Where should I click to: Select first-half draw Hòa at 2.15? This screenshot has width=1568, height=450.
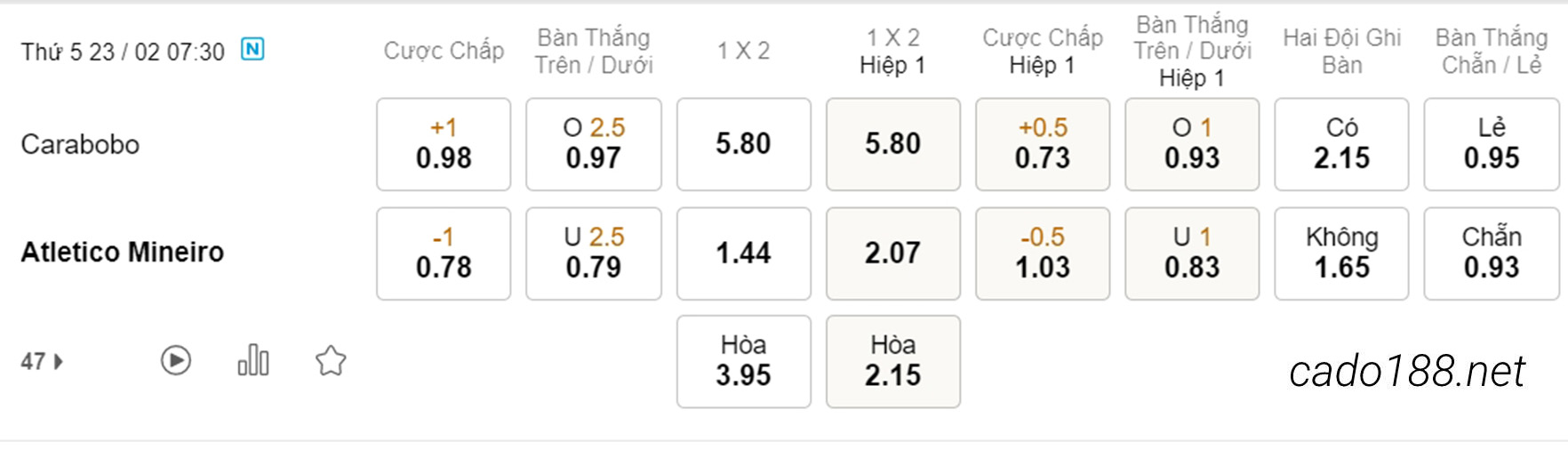coord(893,361)
